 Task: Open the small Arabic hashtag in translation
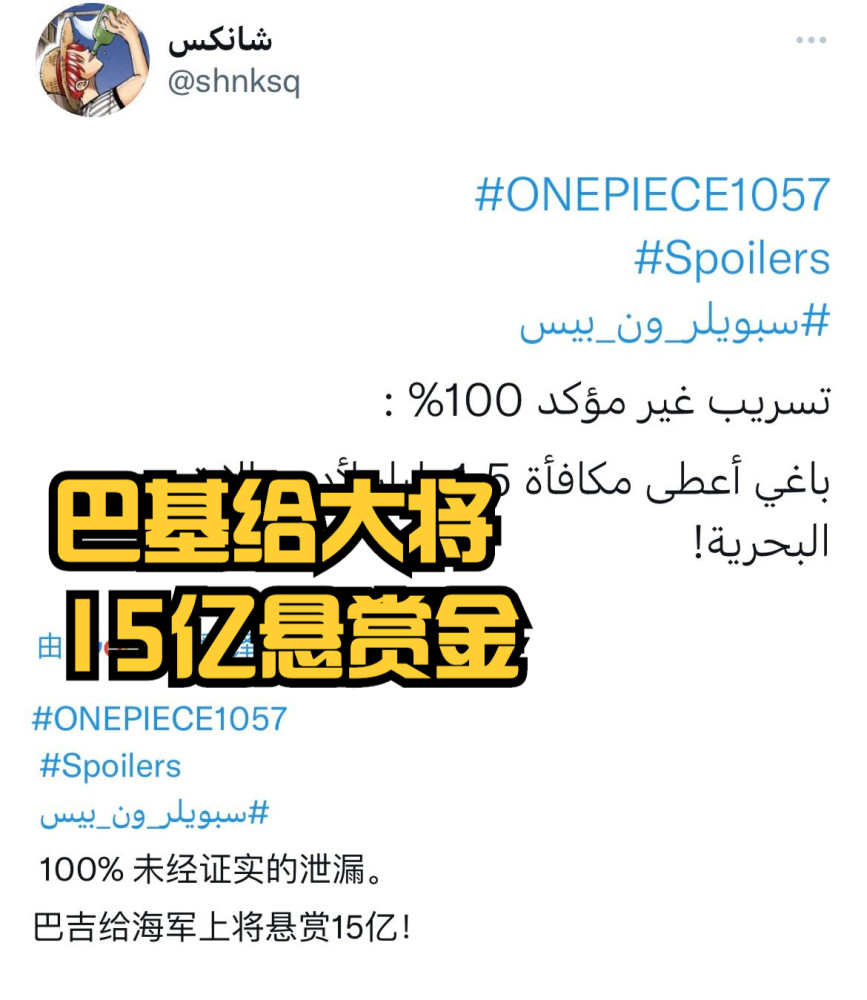click(x=154, y=814)
